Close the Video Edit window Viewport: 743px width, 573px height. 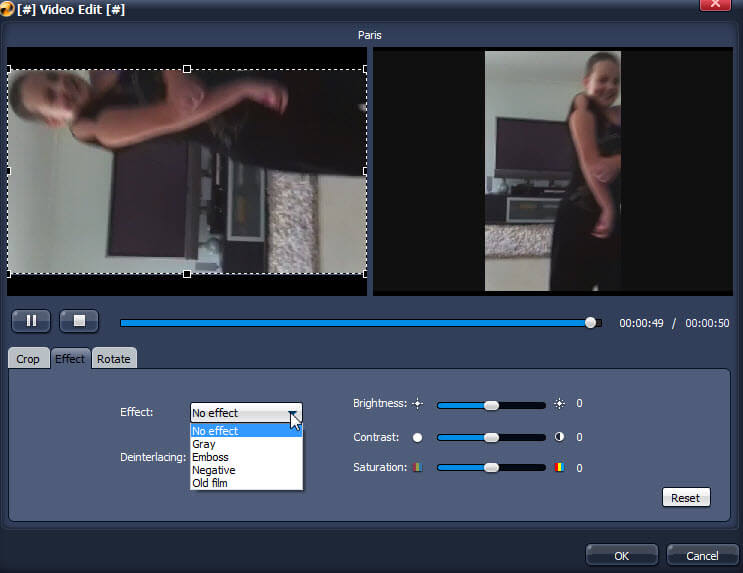715,4
